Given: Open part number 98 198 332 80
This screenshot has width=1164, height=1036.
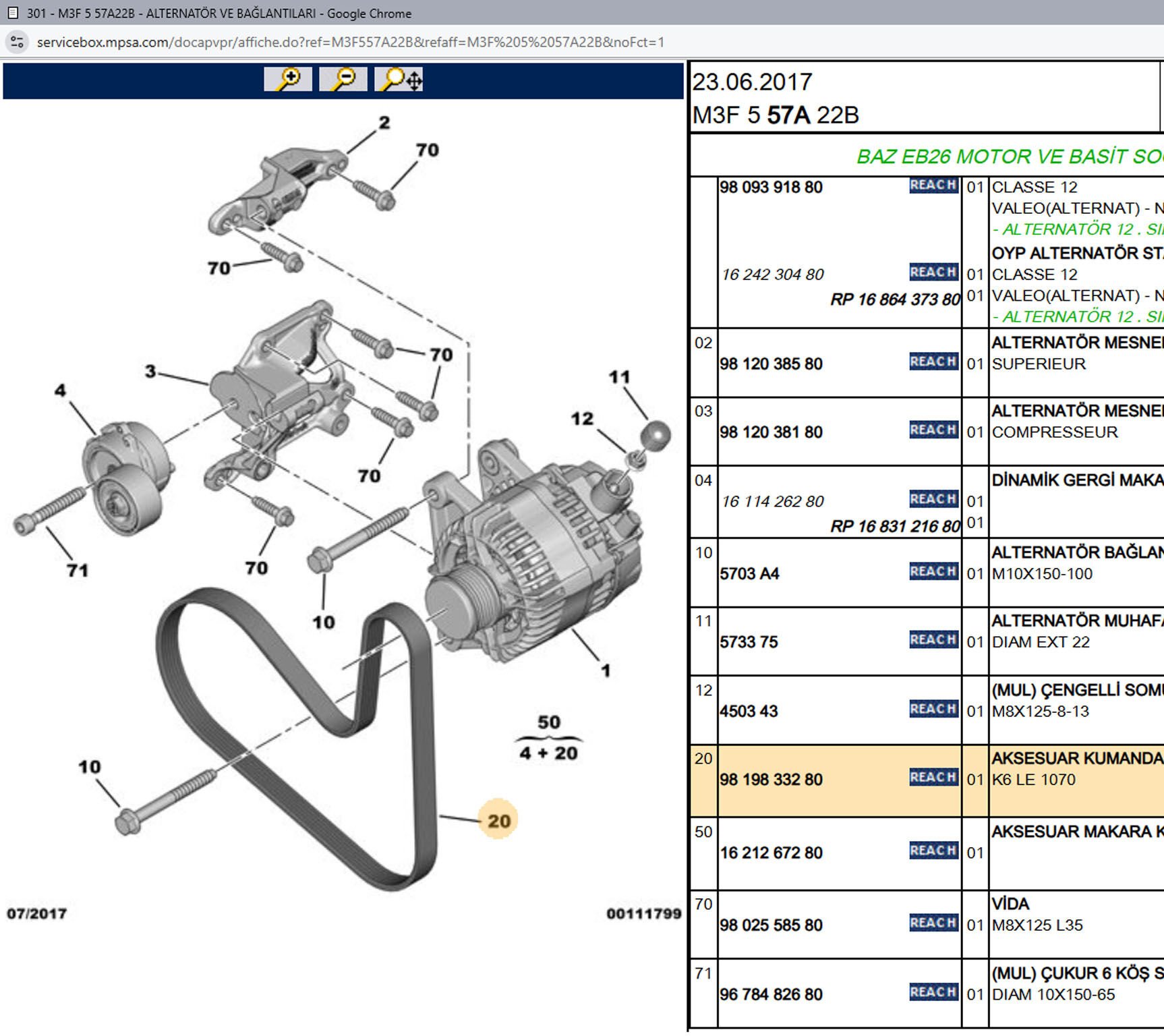Looking at the screenshot, I should 771,780.
